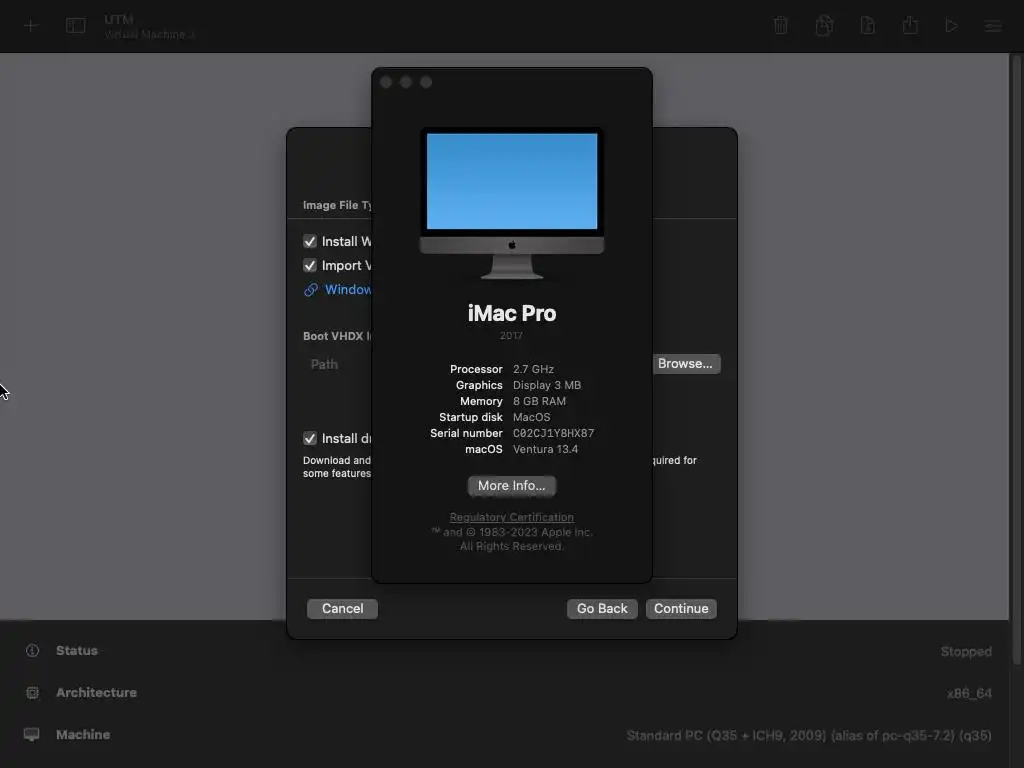Toggle the Install W... checkbox
The image size is (1024, 768).
click(310, 242)
